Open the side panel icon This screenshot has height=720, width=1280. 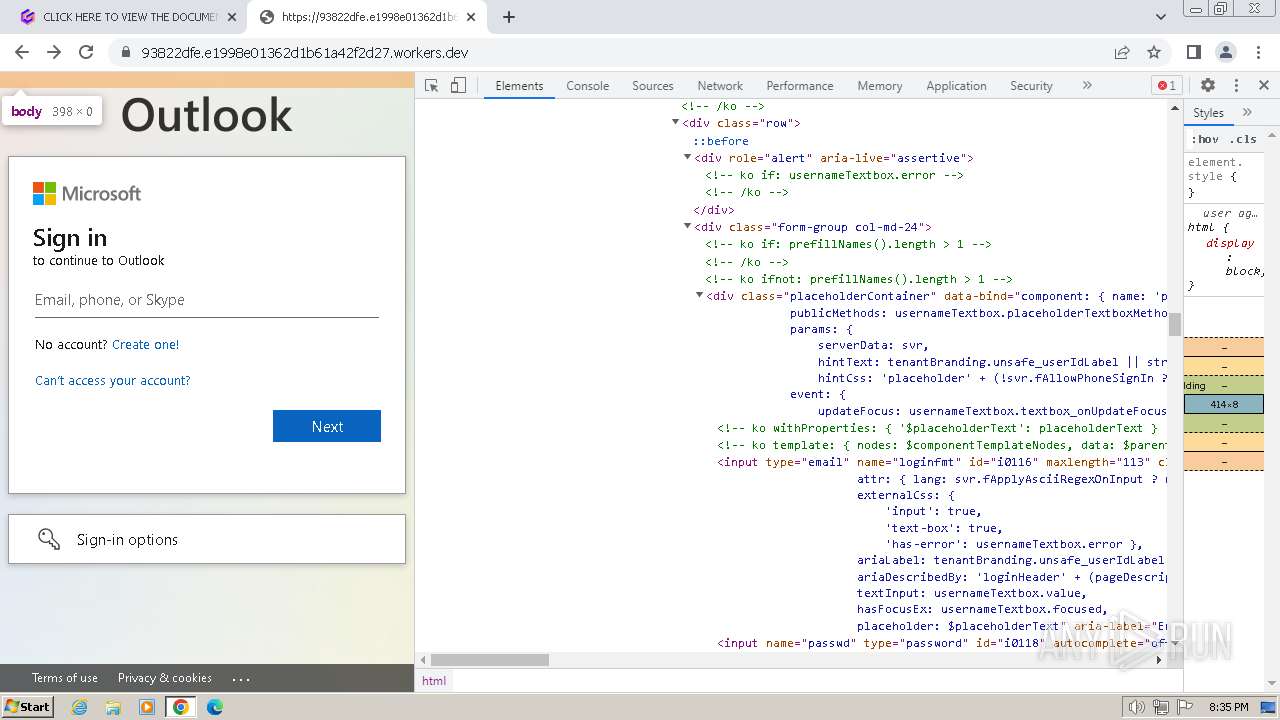click(1194, 52)
